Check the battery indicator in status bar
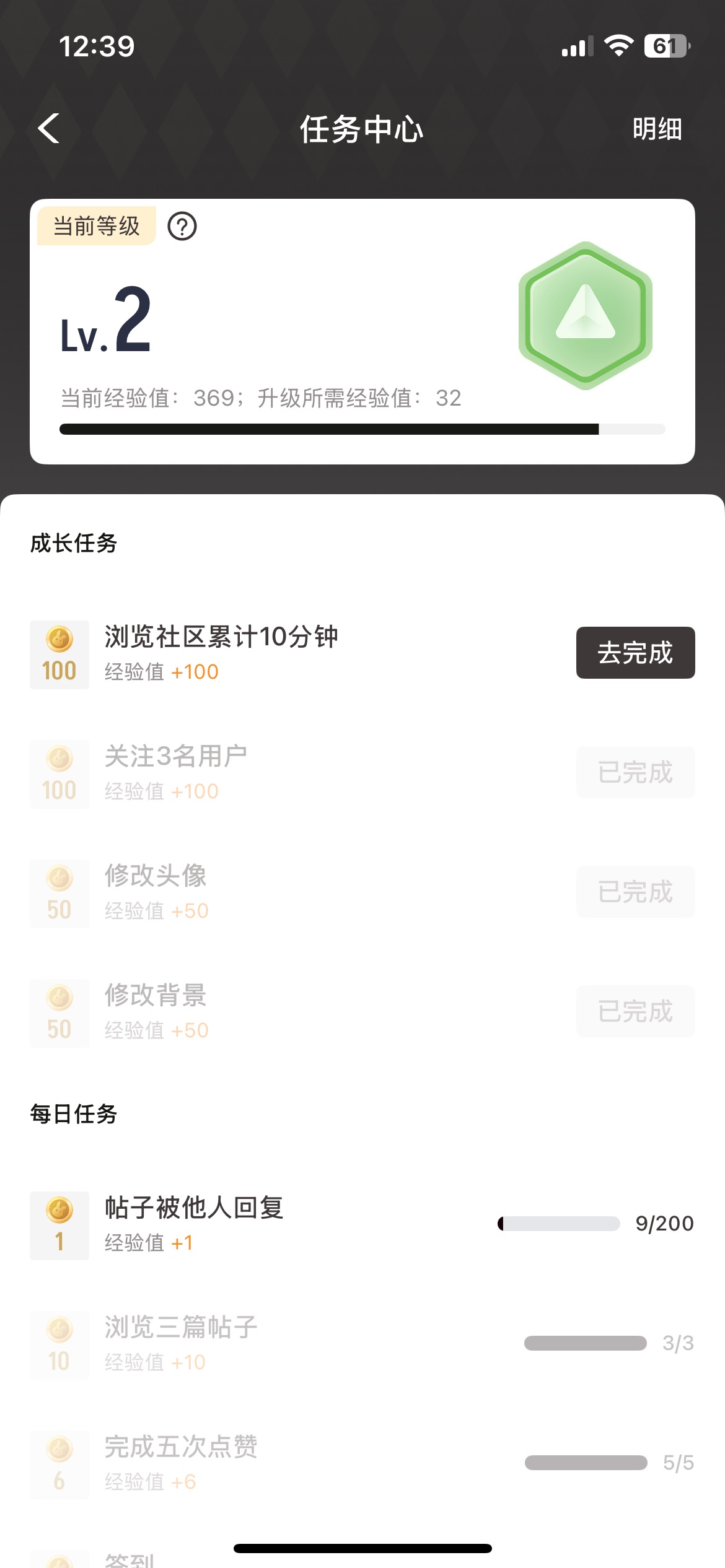725x1568 pixels. pyautogui.click(x=667, y=46)
